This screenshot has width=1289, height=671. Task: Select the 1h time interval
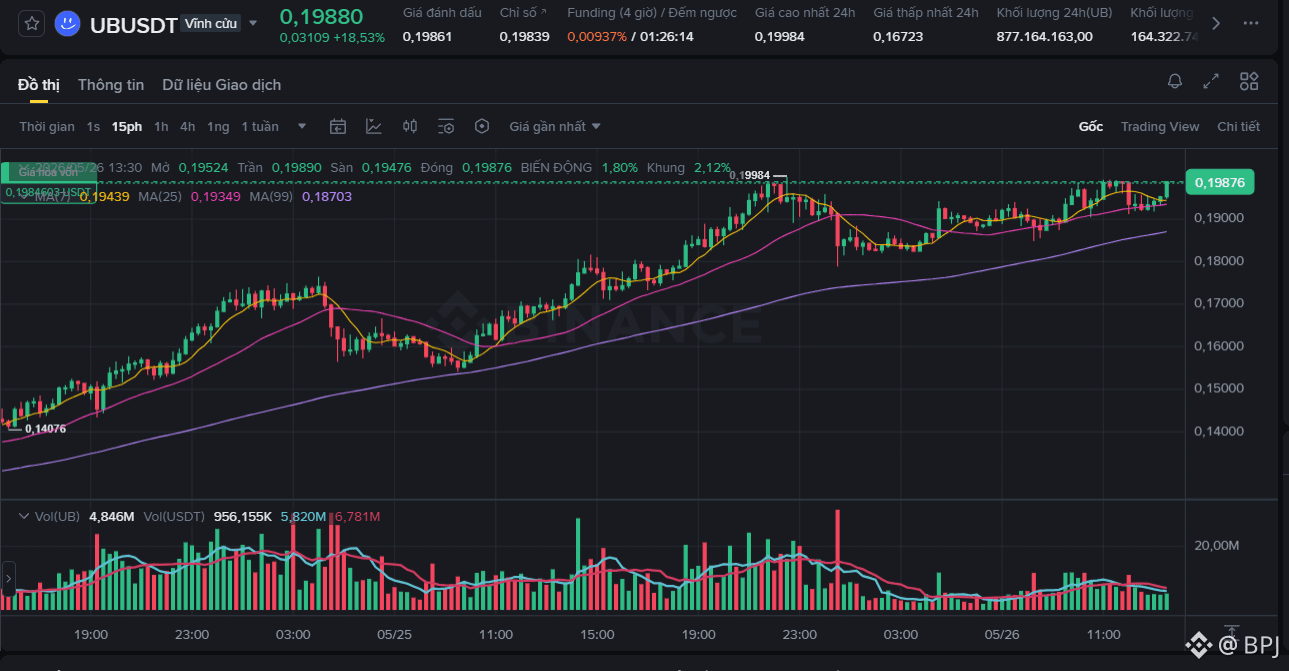coord(161,126)
